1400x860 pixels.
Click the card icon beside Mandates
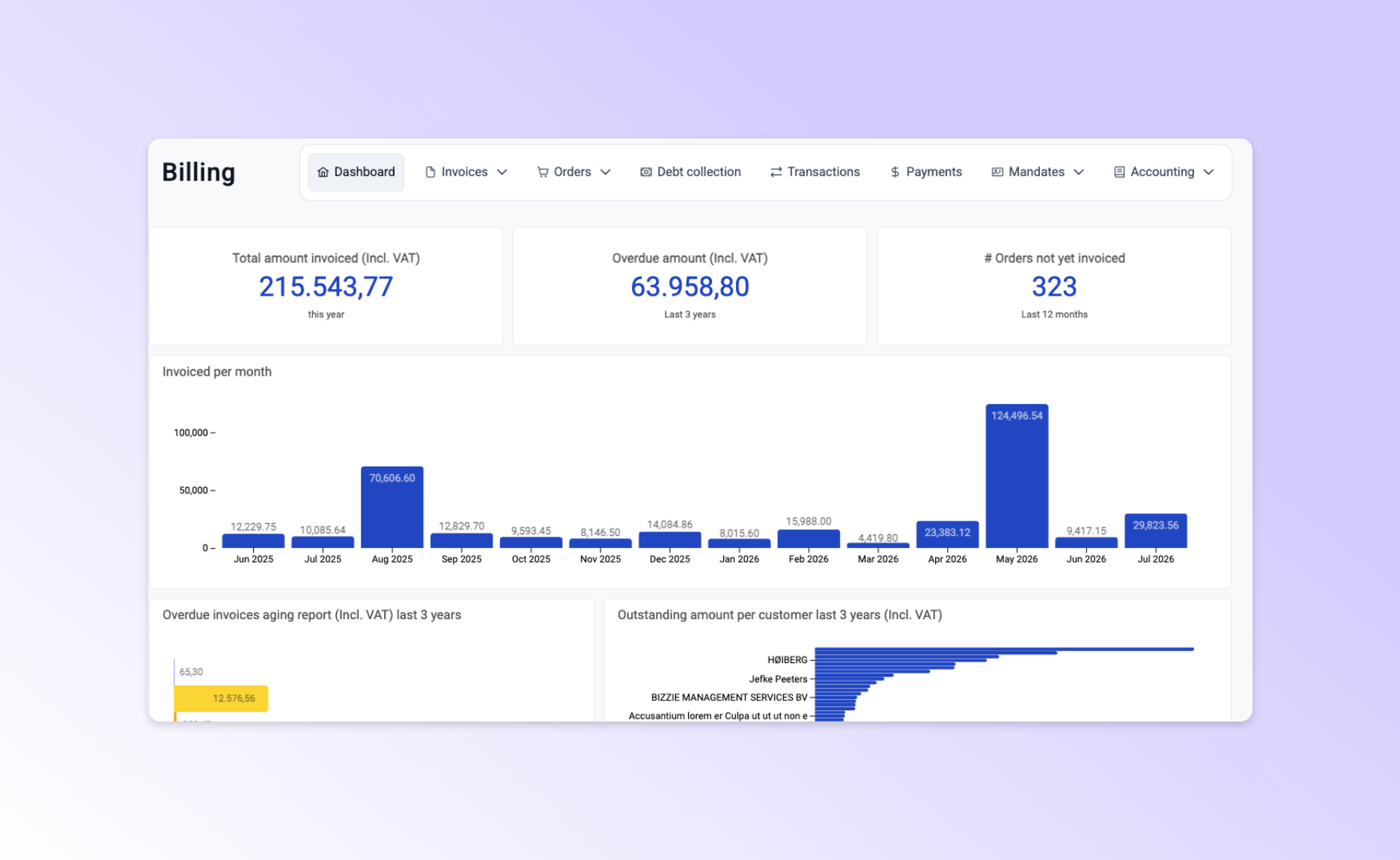997,172
